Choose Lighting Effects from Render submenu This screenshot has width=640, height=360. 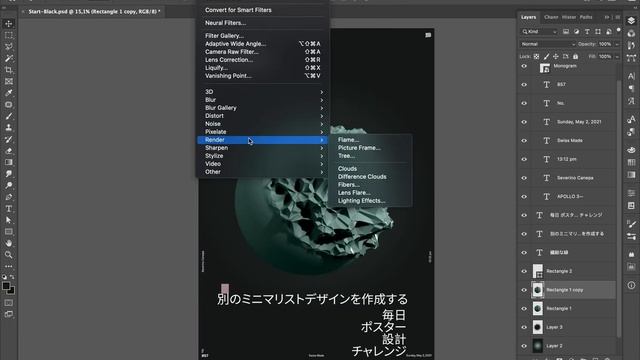pos(362,201)
